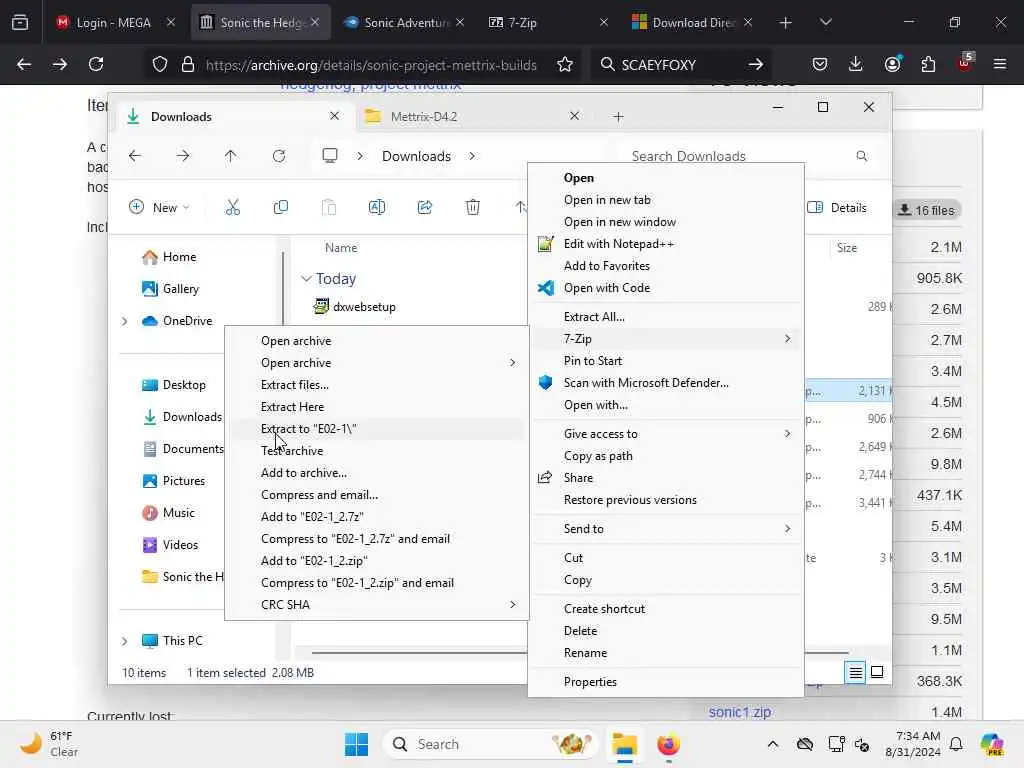
Task: Open File Explorer from the taskbar
Action: pyautogui.click(x=624, y=744)
